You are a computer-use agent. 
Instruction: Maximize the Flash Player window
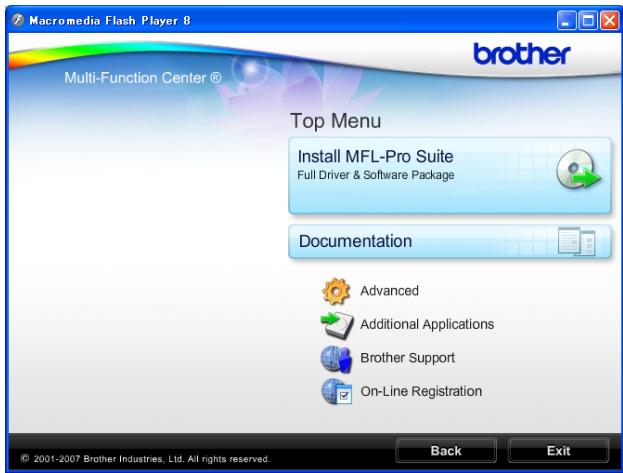point(588,21)
